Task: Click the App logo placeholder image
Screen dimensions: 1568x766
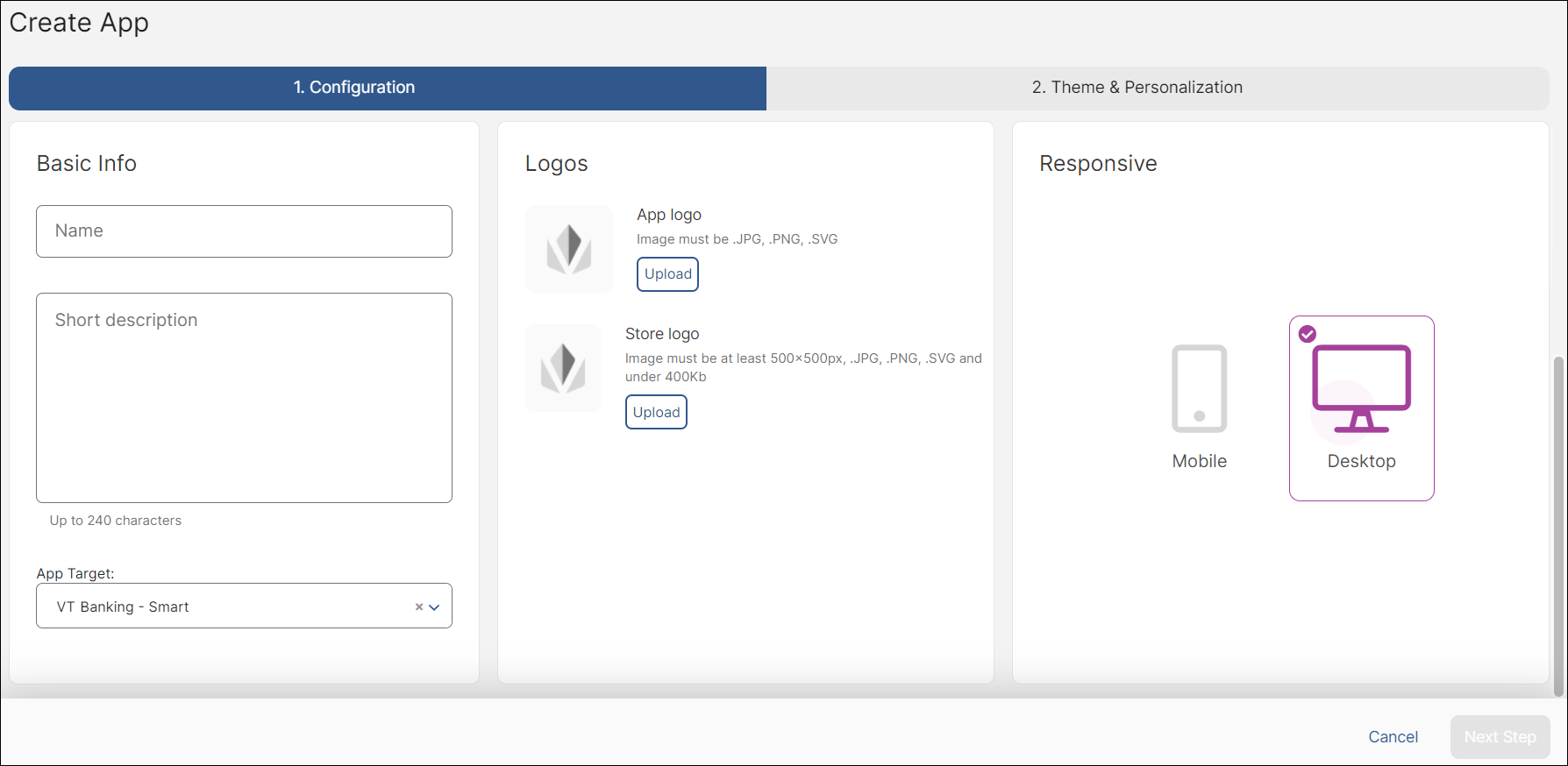Action: click(568, 249)
